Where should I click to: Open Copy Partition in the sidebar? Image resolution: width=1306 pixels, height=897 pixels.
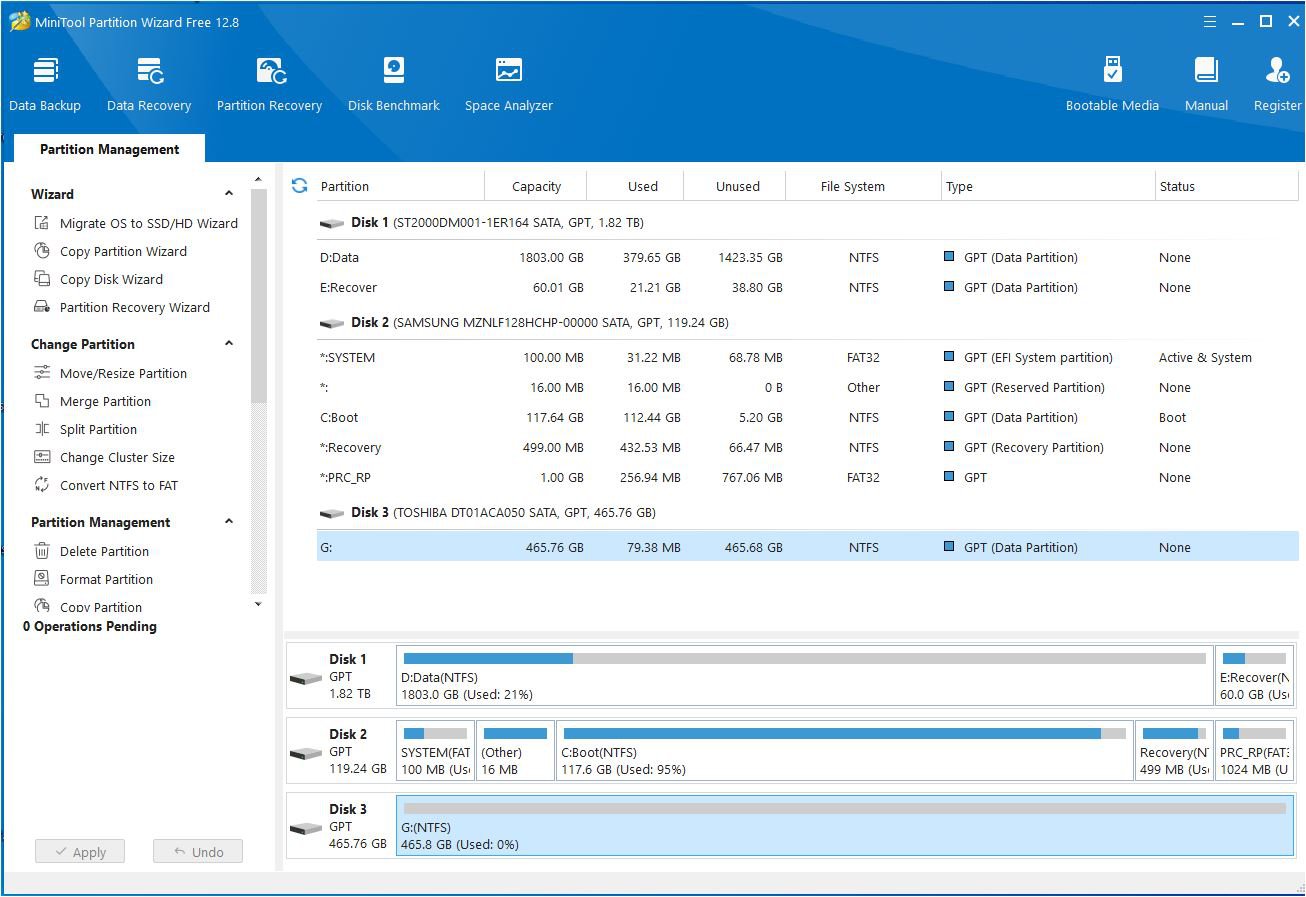[x=101, y=607]
